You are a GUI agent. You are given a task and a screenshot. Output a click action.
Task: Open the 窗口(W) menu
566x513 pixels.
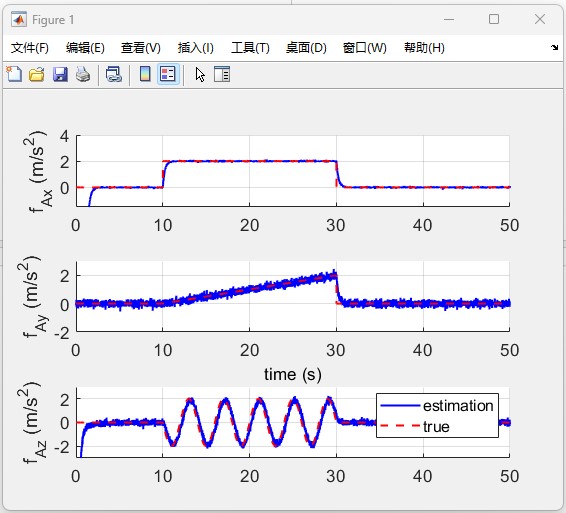pos(365,48)
